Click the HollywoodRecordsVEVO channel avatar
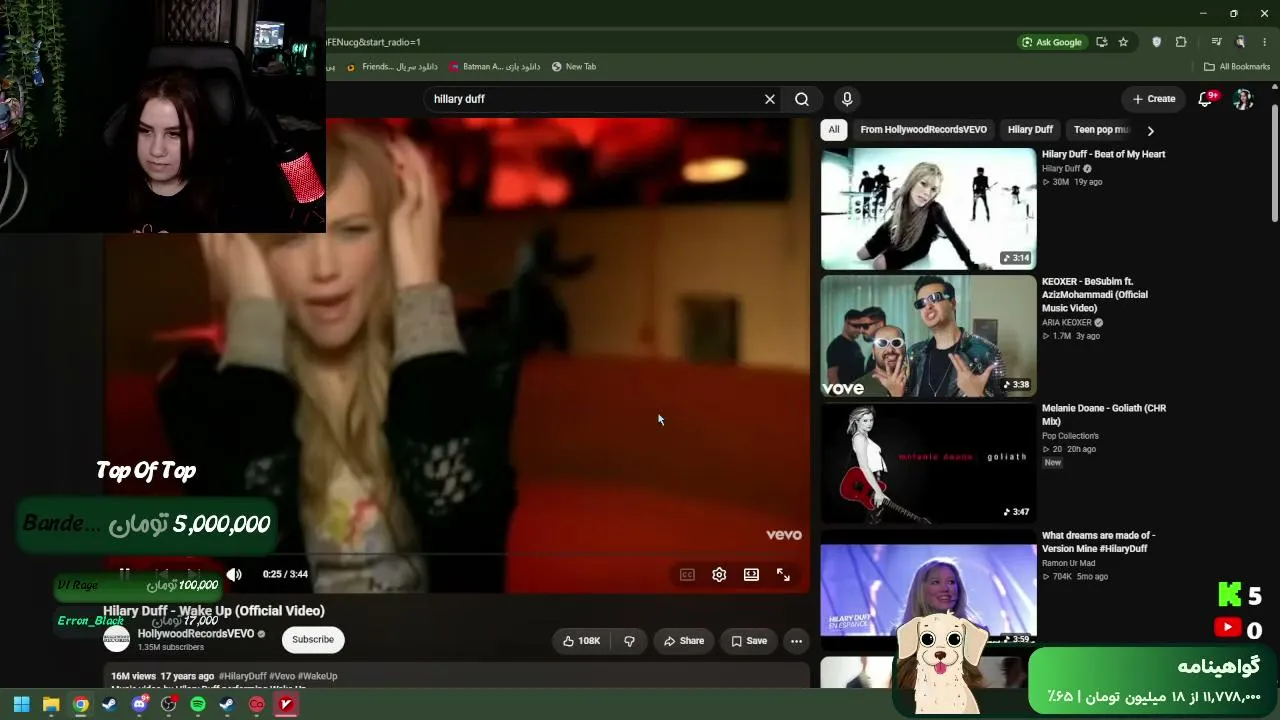The height and width of the screenshot is (720, 1280). (x=117, y=640)
